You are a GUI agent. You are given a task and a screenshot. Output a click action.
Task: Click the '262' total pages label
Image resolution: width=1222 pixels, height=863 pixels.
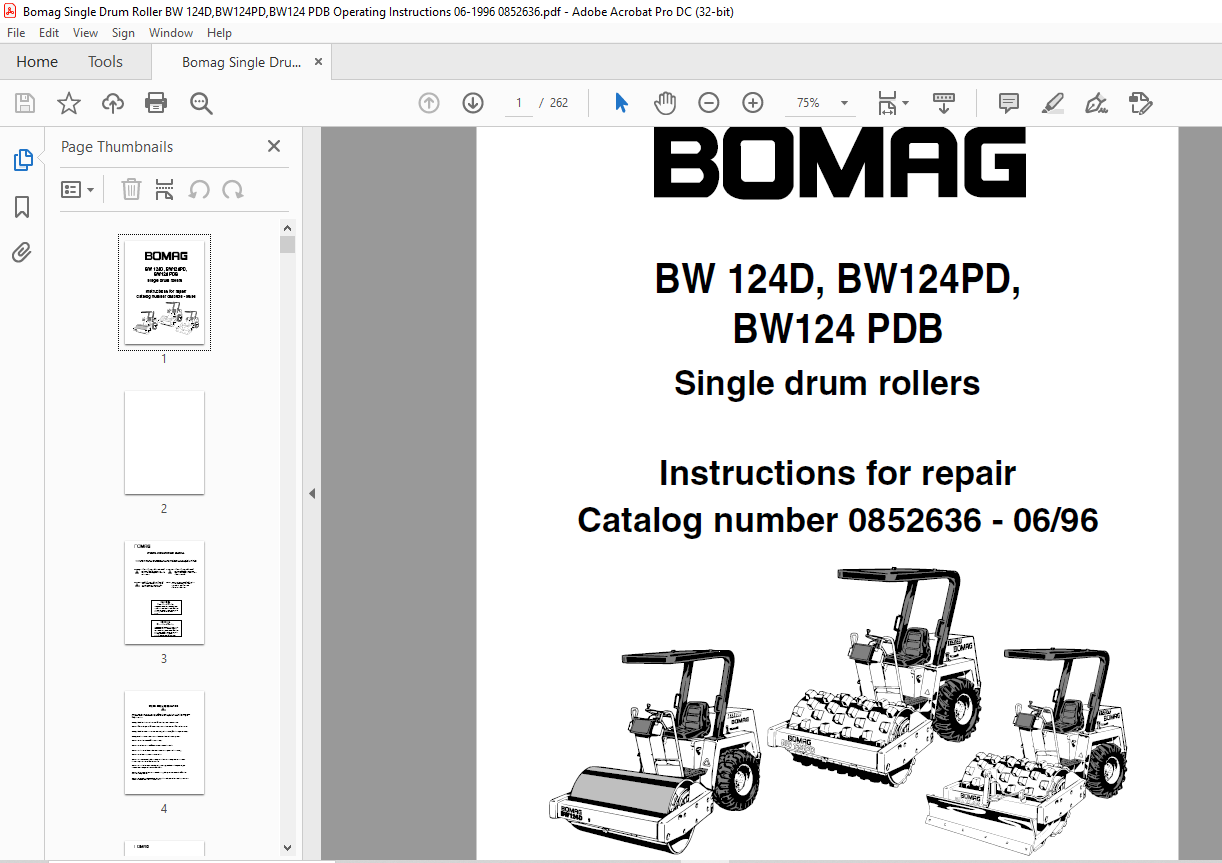tap(559, 103)
